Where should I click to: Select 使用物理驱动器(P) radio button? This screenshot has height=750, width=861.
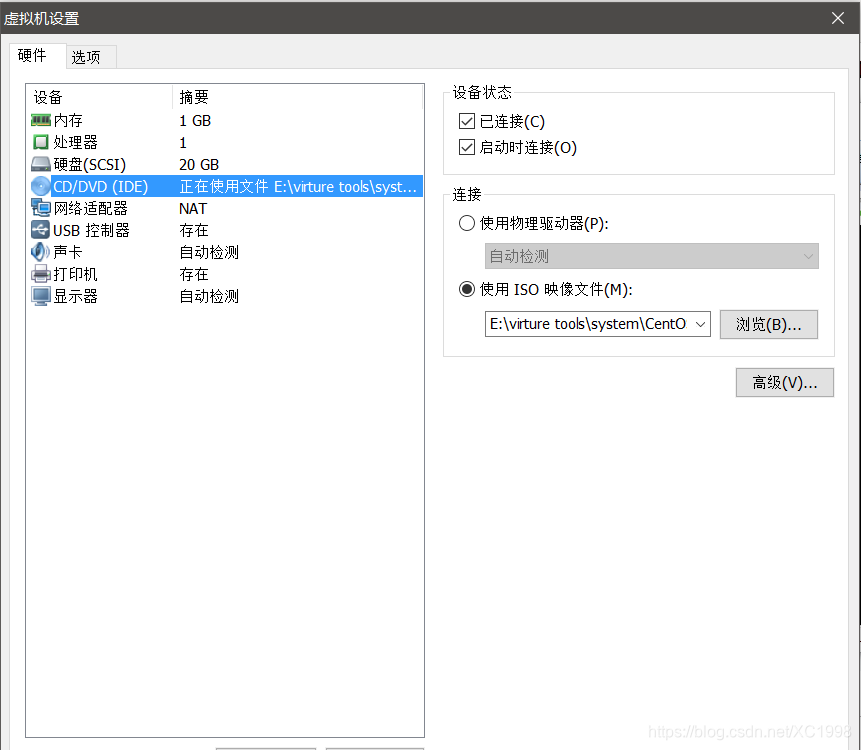pos(467,223)
